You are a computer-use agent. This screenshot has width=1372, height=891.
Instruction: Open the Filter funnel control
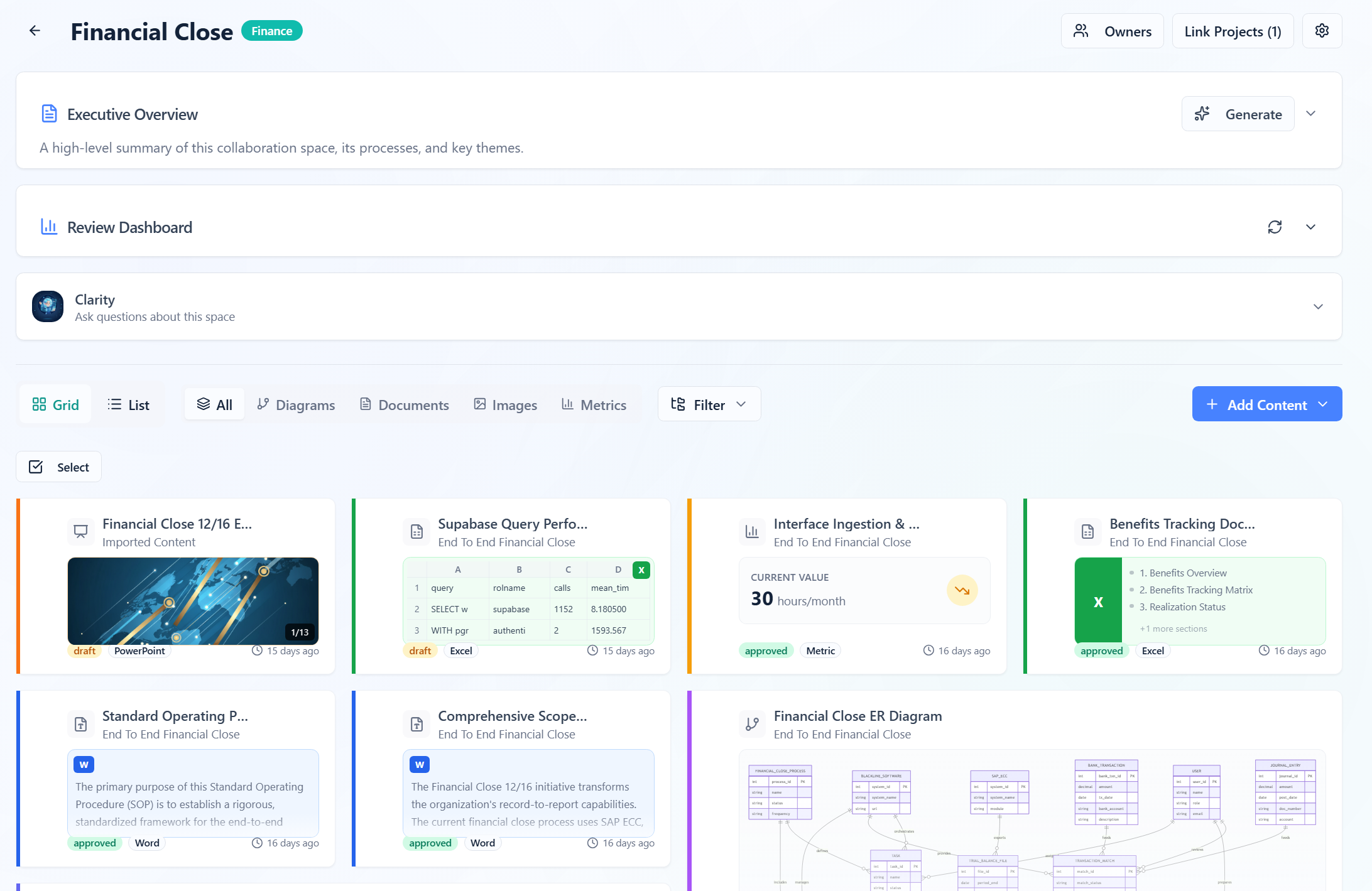tap(709, 404)
